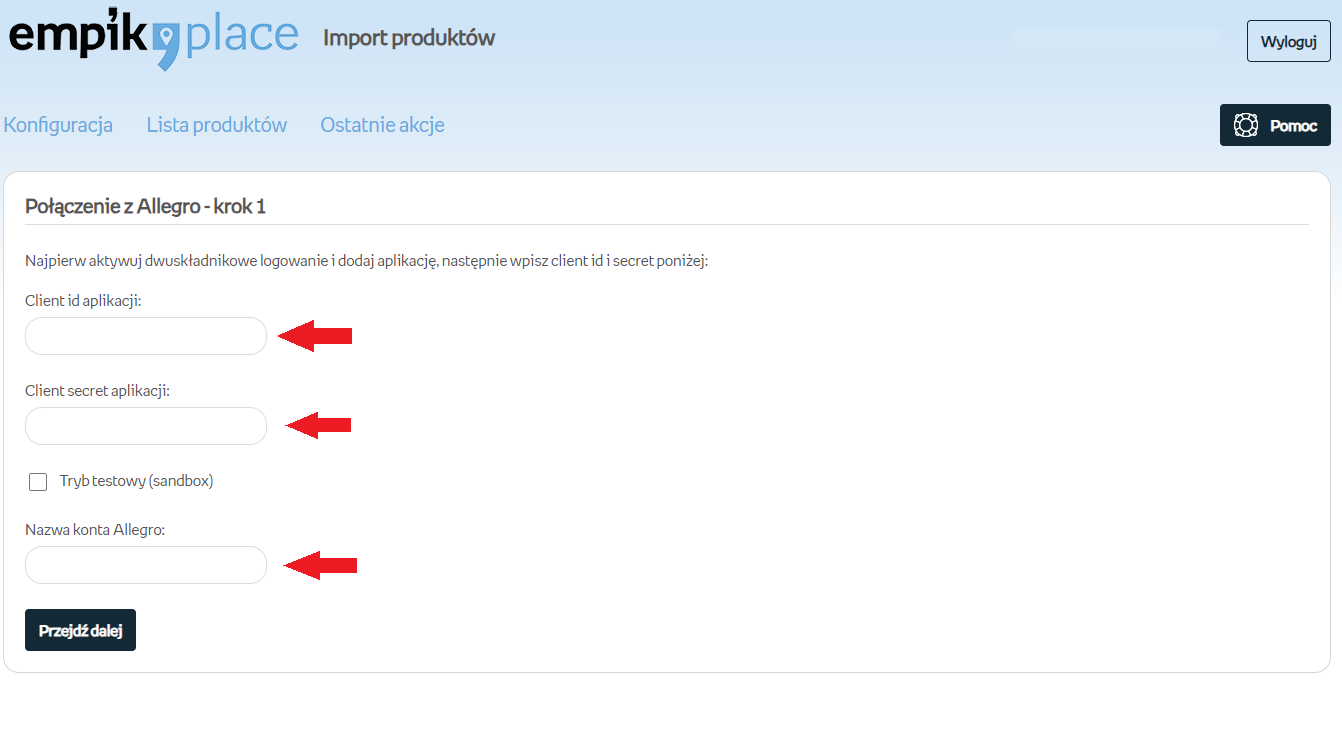Focus the Client id aplikacji input field

pos(146,336)
